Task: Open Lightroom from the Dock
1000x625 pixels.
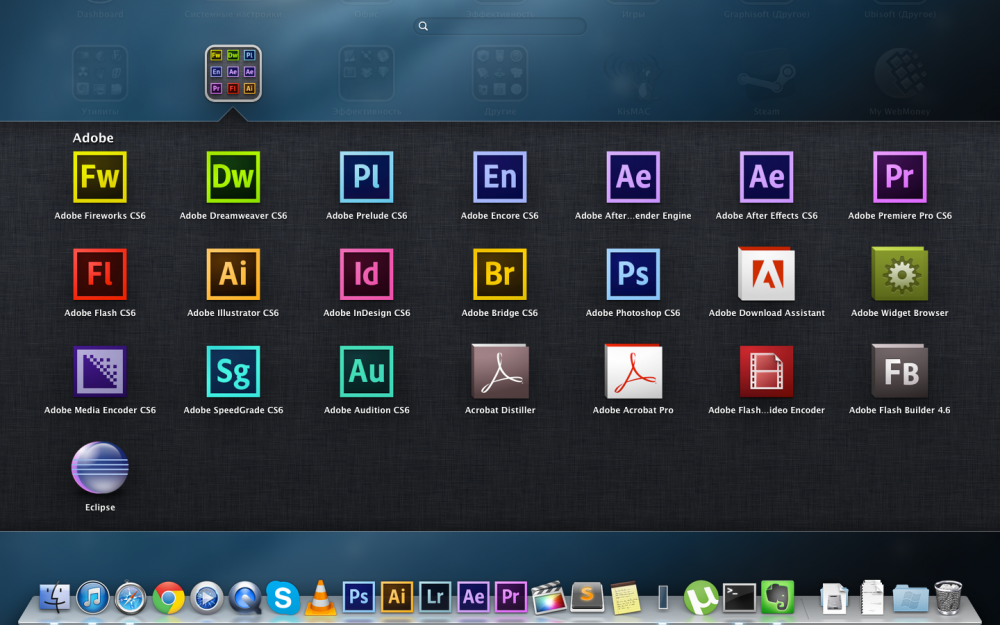Action: click(x=435, y=597)
